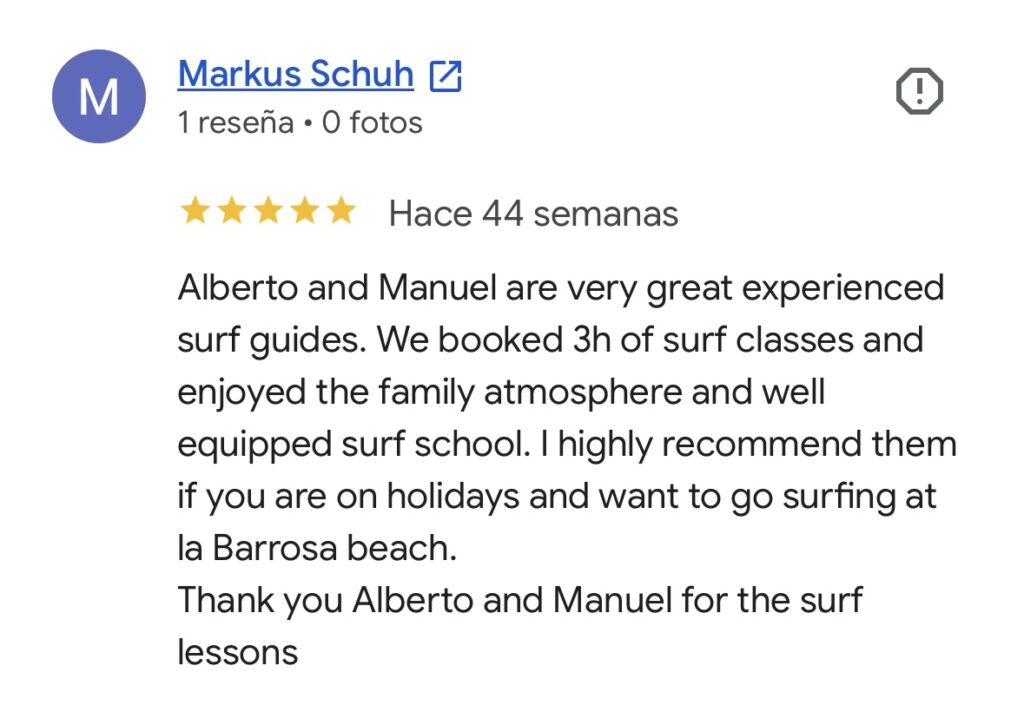The image size is (1024, 712).
Task: Select the fourth yellow rating star
Action: coord(304,212)
